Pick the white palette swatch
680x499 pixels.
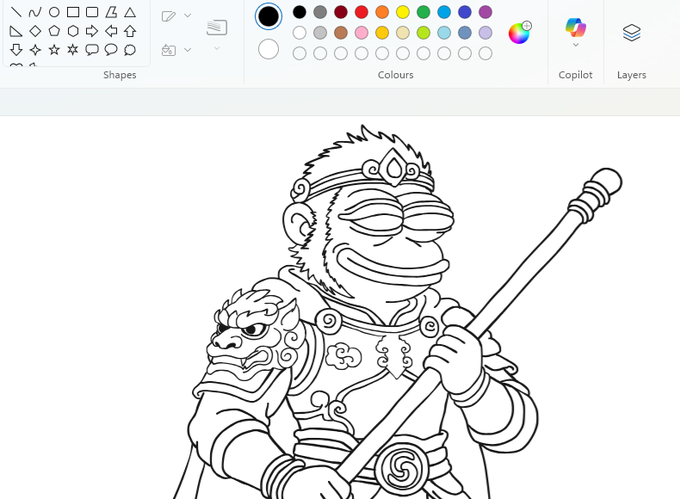299,33
